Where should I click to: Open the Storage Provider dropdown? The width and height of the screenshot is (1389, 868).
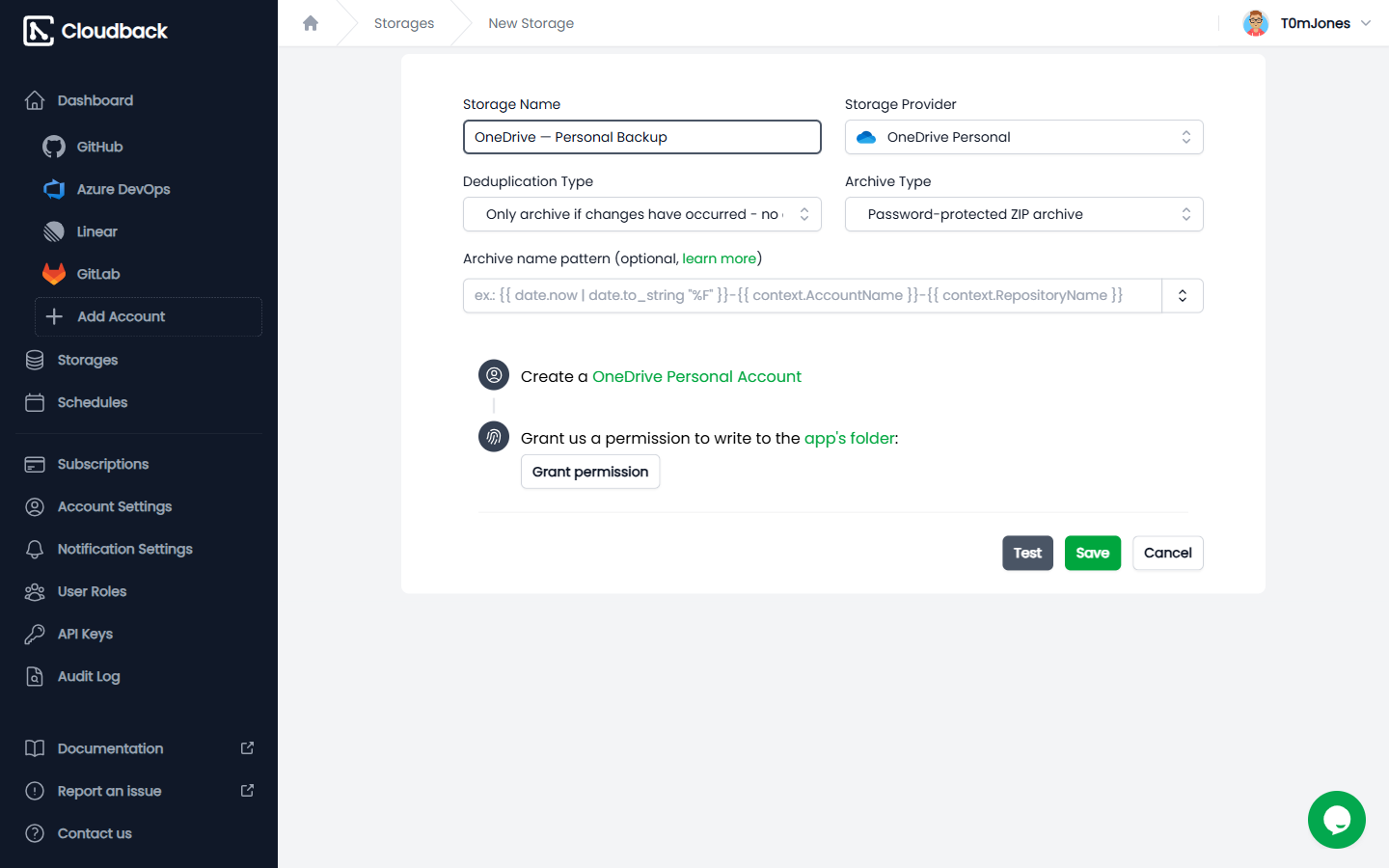coord(1024,137)
